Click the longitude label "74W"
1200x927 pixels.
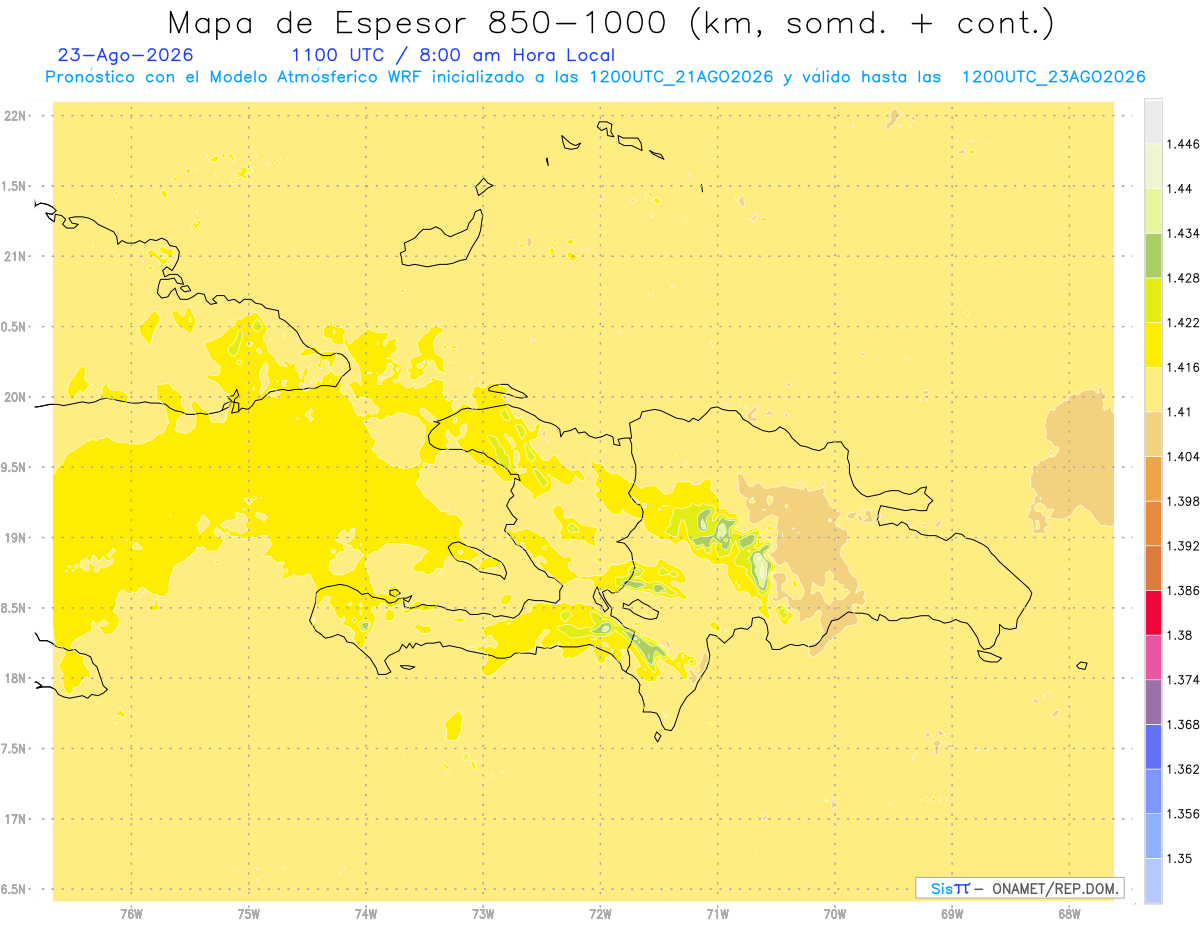point(366,913)
